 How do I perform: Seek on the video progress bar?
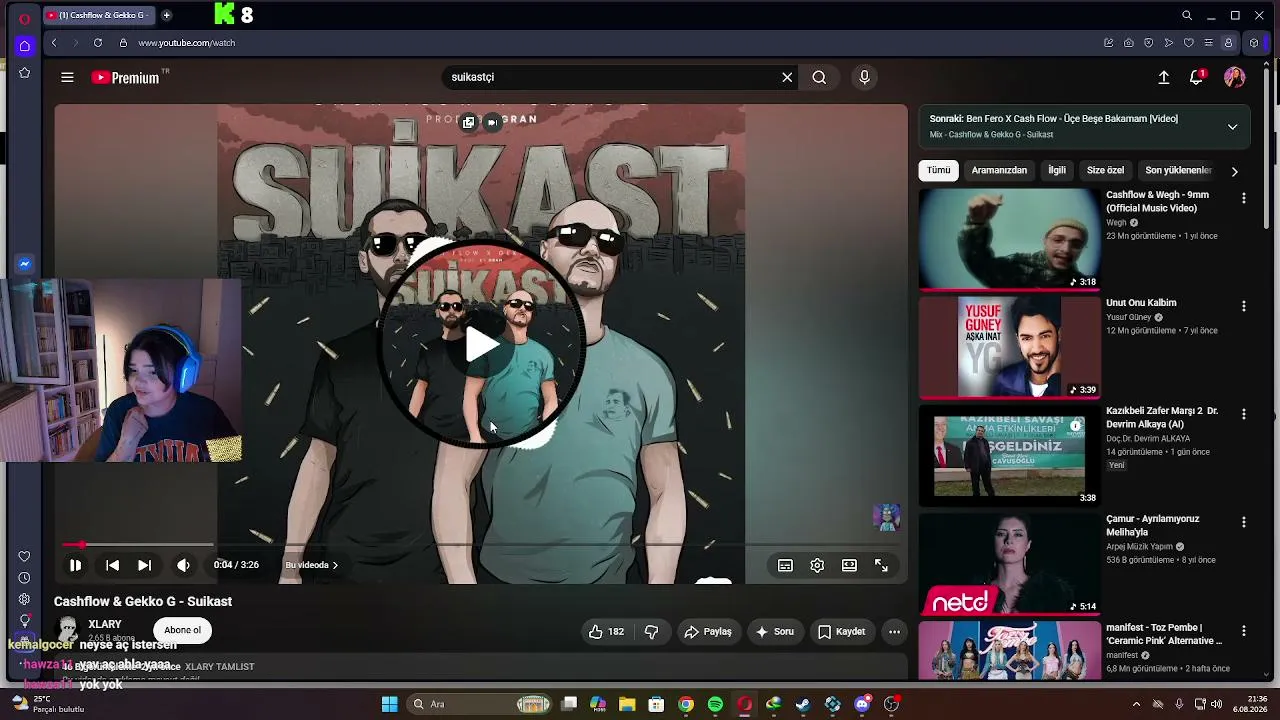point(481,545)
